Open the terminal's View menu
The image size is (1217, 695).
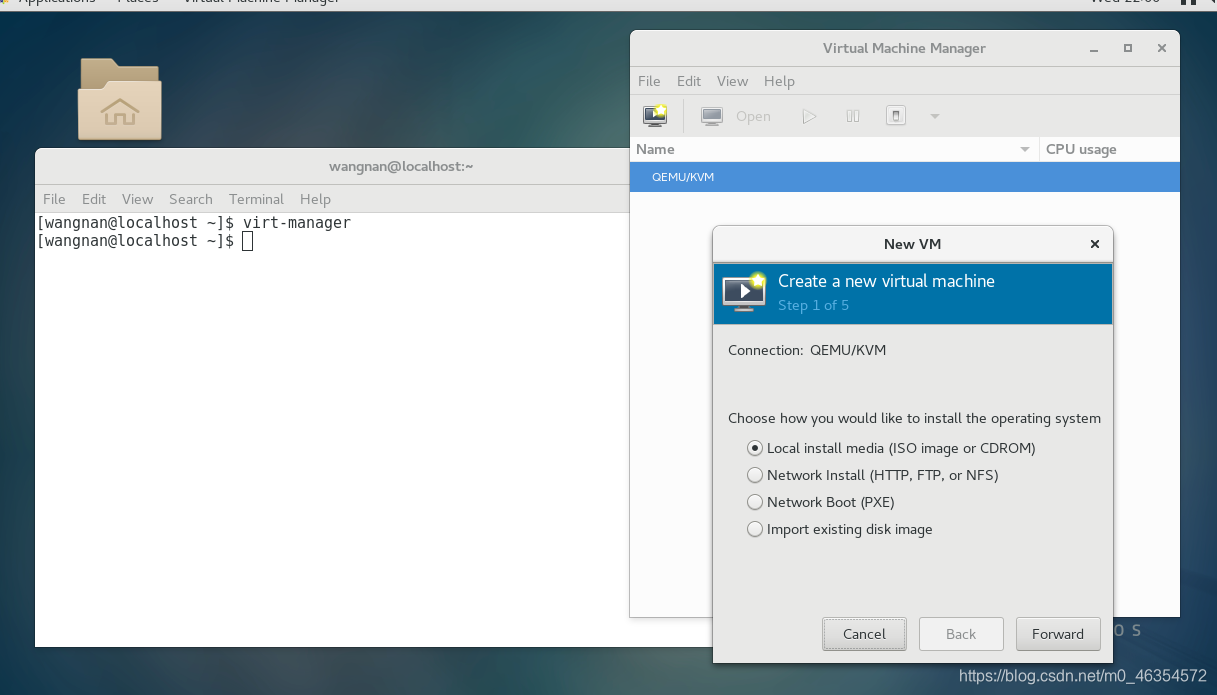[x=137, y=199]
